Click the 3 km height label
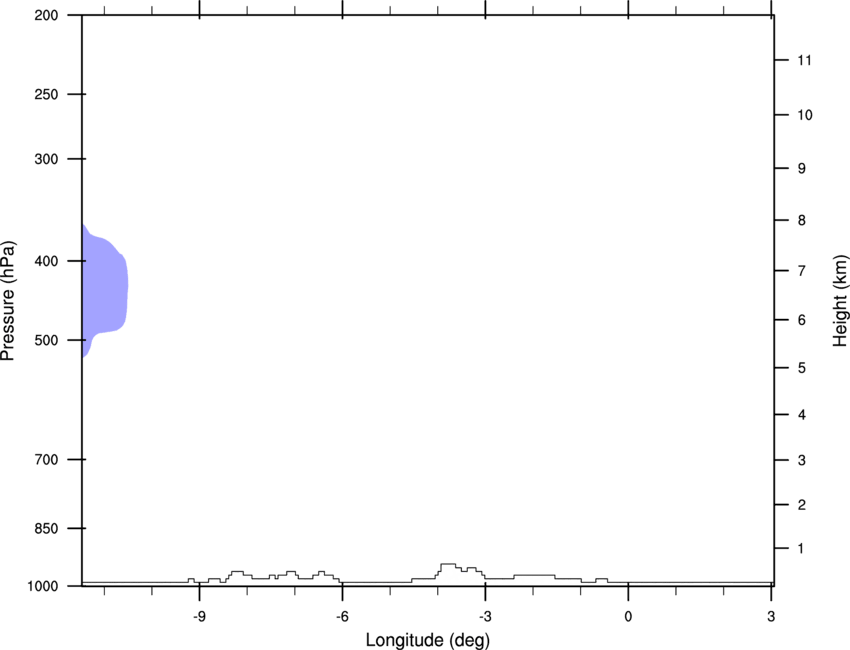Screen dimensions: 850x650 click(x=802, y=460)
